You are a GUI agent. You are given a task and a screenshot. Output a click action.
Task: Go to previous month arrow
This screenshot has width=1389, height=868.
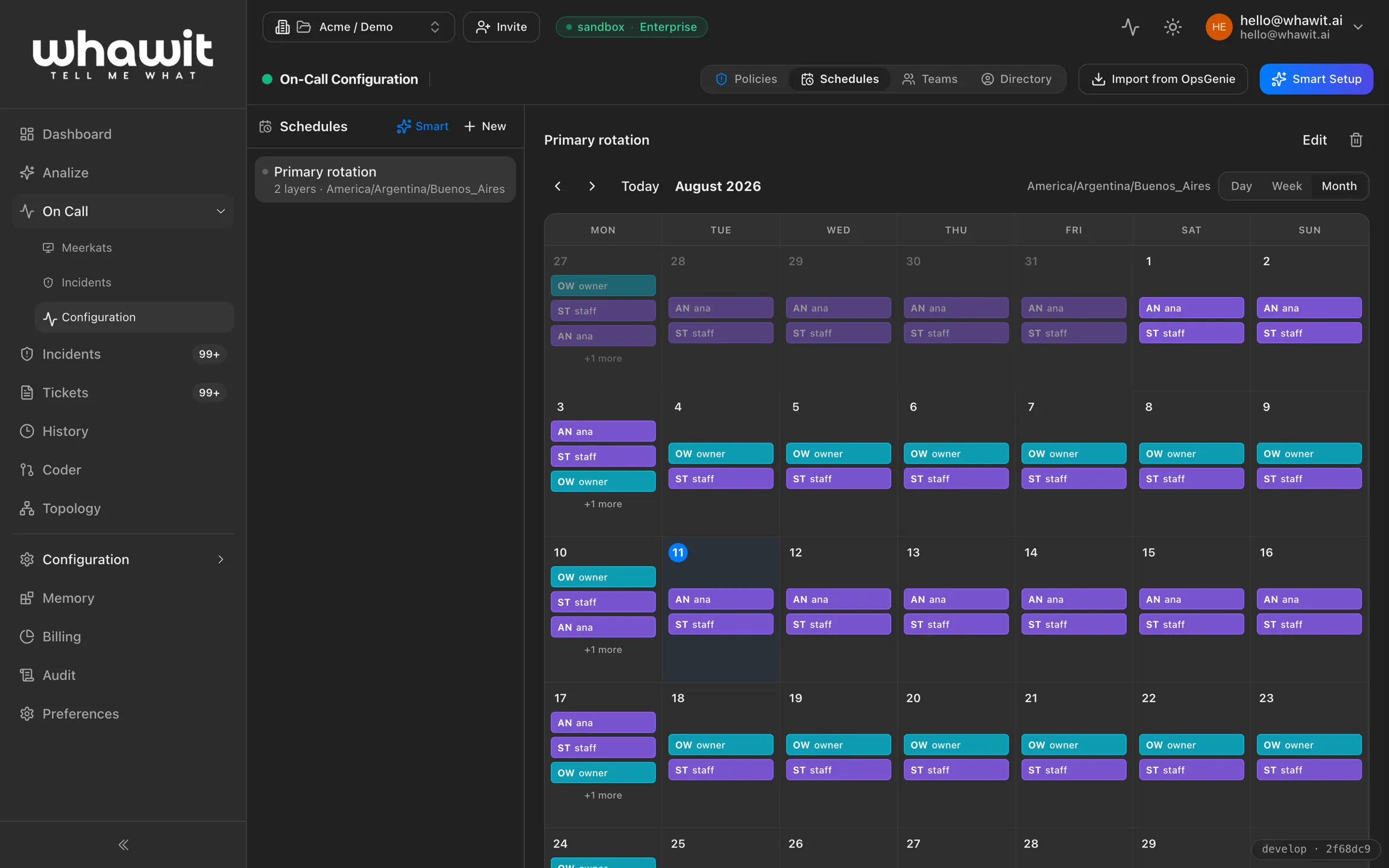tap(558, 186)
